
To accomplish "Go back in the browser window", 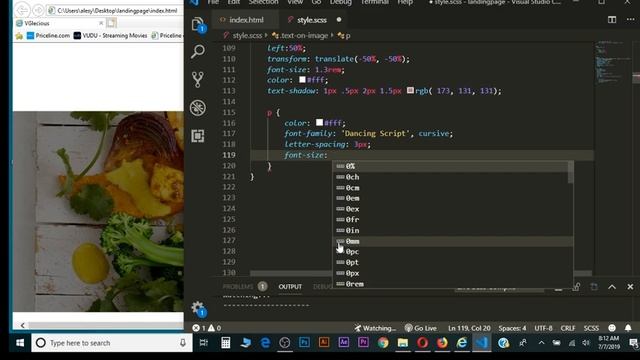I will tap(22, 10).
